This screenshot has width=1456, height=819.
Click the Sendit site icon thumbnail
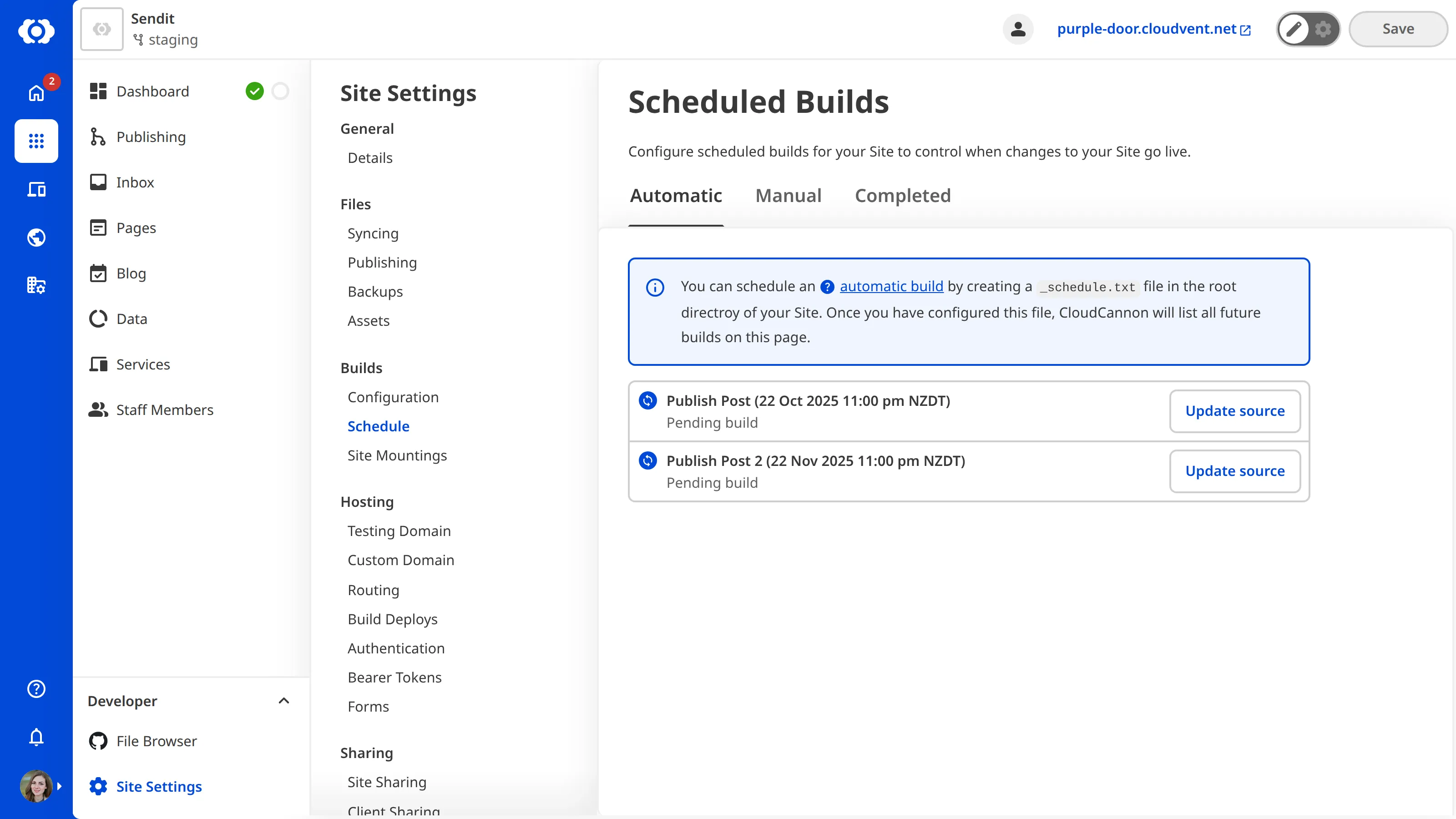coord(102,29)
